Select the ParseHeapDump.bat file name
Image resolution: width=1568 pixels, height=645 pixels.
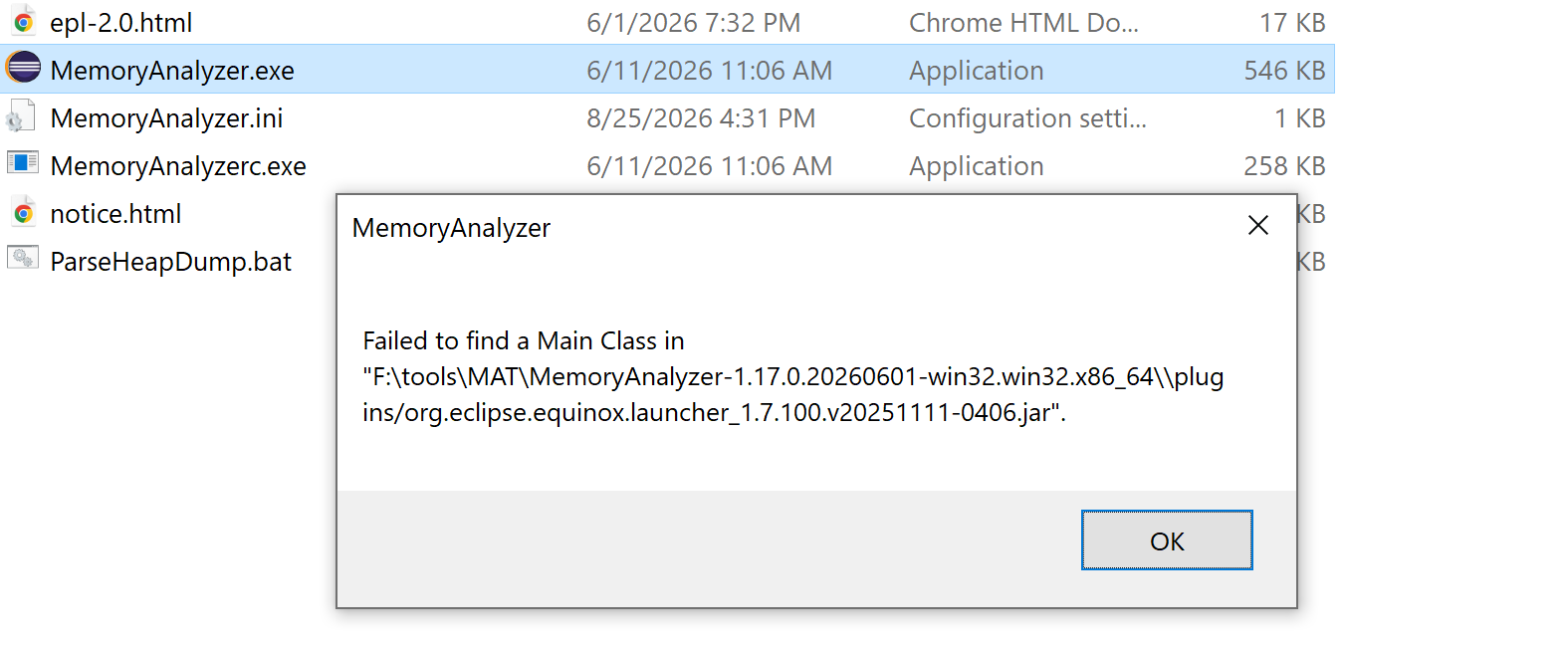tap(170, 261)
